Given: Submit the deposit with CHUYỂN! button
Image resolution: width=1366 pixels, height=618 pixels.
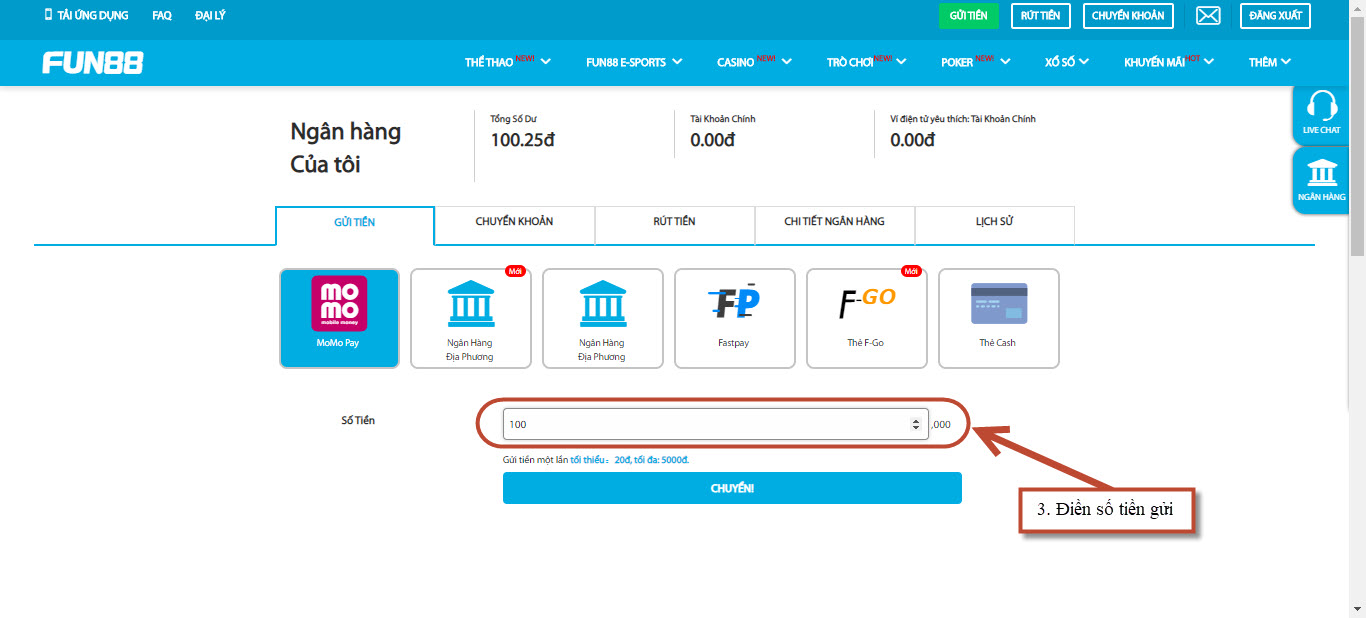Looking at the screenshot, I should pos(732,488).
